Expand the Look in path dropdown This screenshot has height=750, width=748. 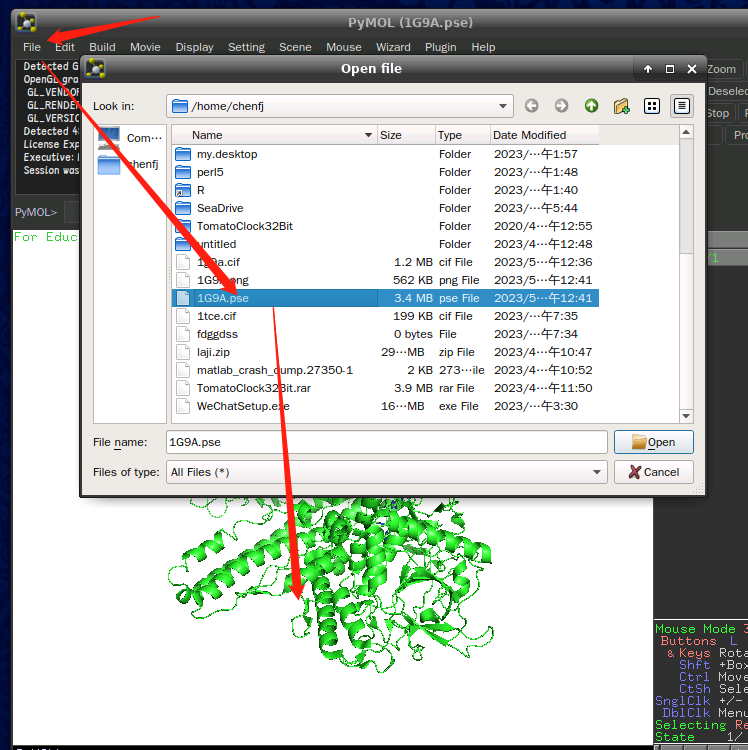[503, 106]
